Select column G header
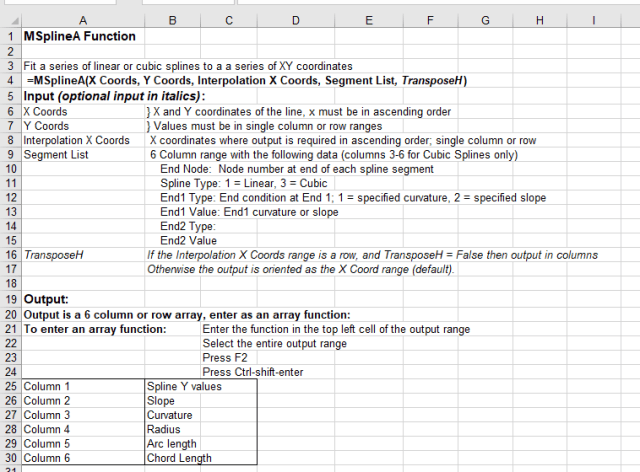This screenshot has height=472, width=640. [485, 20]
